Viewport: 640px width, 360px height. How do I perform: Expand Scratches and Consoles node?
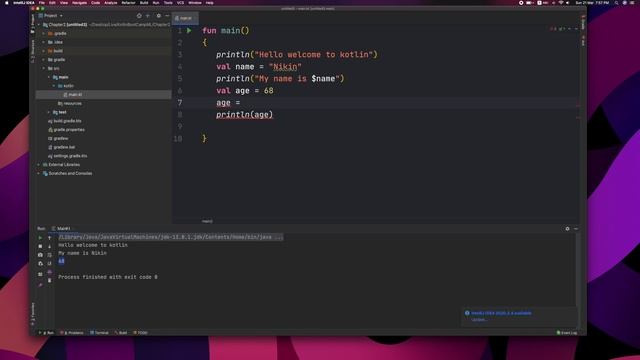coord(39,173)
